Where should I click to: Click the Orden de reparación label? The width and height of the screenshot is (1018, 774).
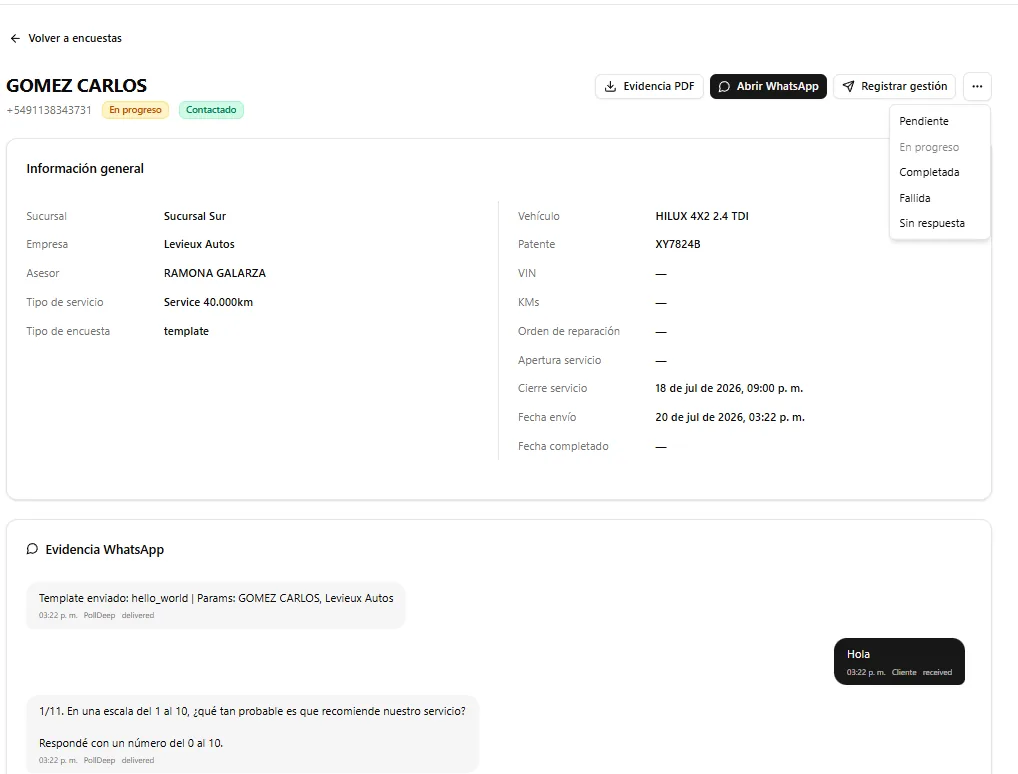(569, 331)
